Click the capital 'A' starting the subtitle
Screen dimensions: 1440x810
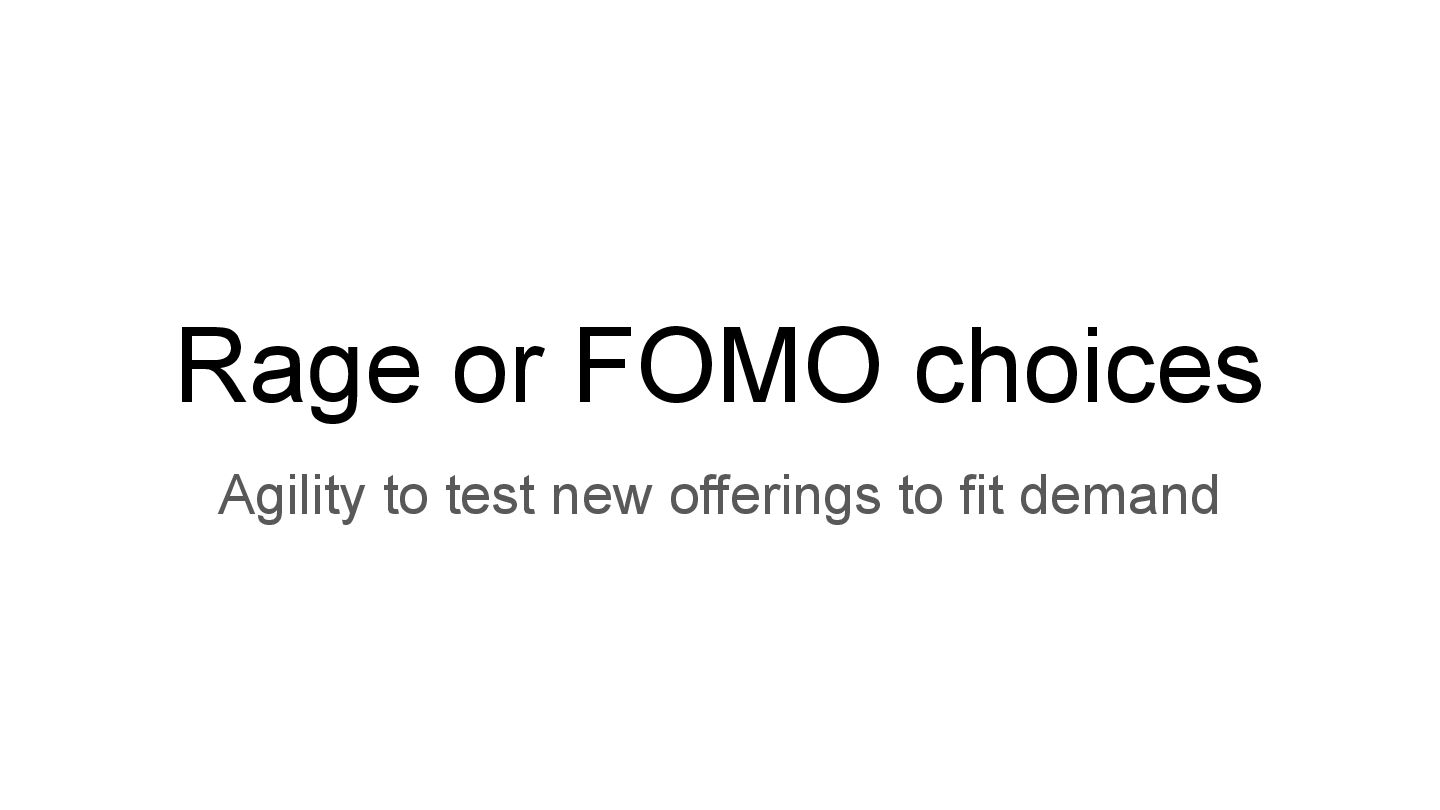click(x=238, y=494)
